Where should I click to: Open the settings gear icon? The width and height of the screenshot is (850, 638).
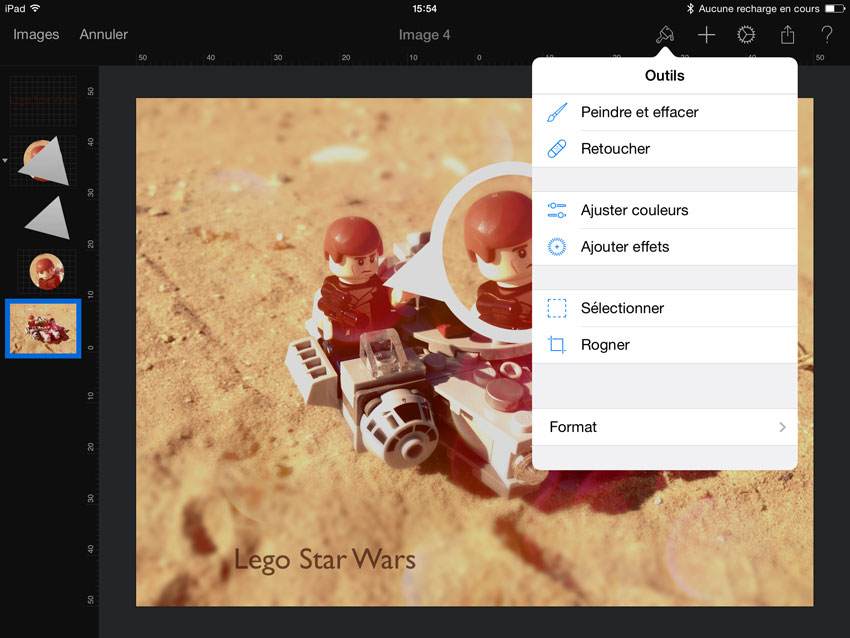point(746,35)
